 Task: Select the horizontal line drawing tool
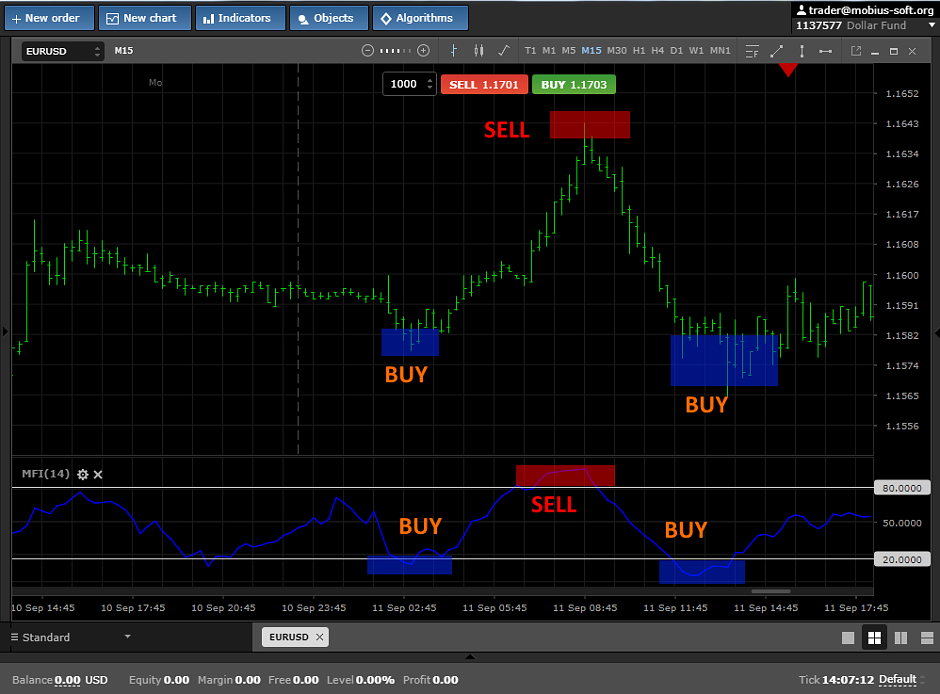click(825, 52)
